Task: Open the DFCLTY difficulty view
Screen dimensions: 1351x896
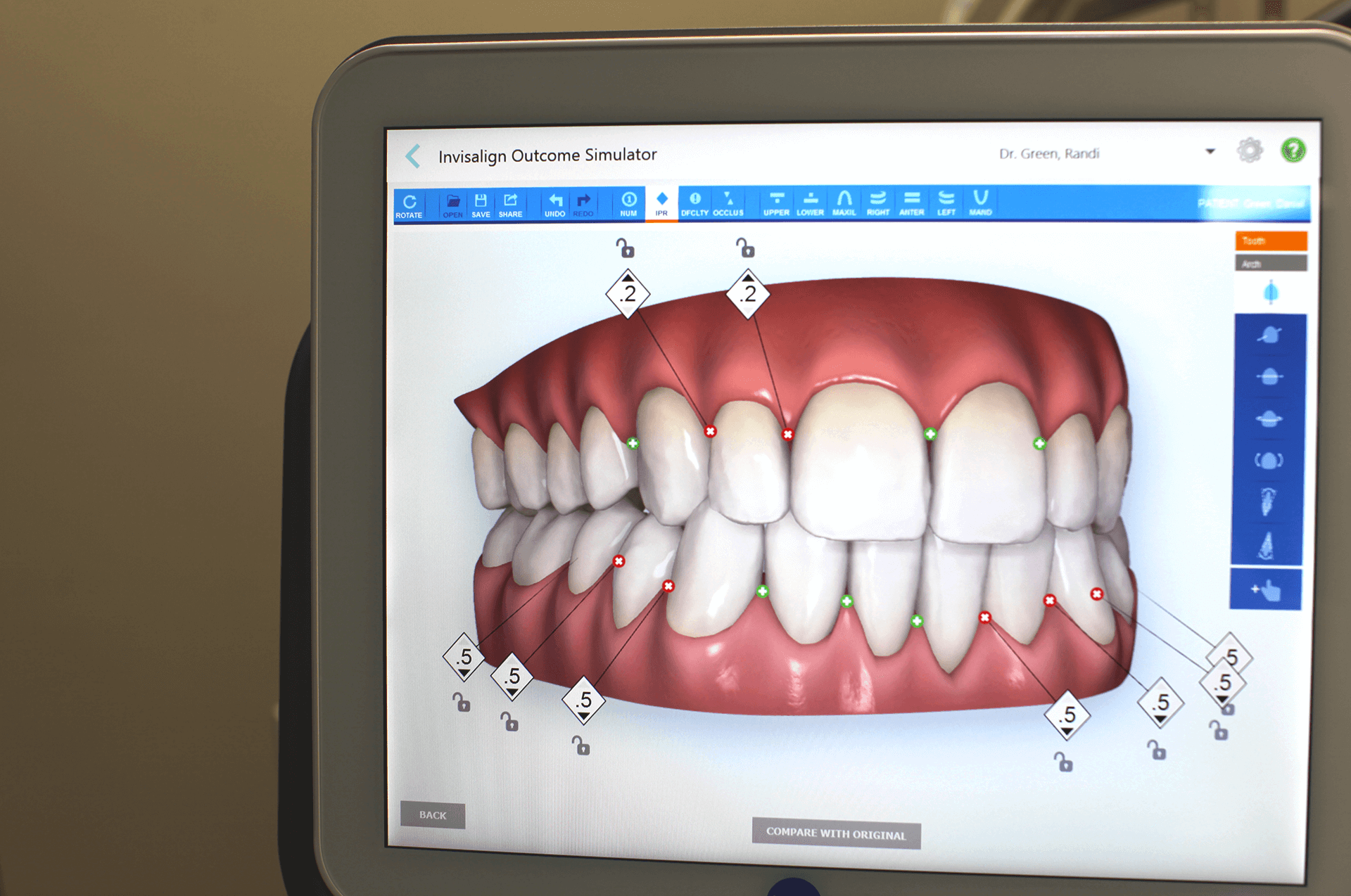Action: coord(694,204)
